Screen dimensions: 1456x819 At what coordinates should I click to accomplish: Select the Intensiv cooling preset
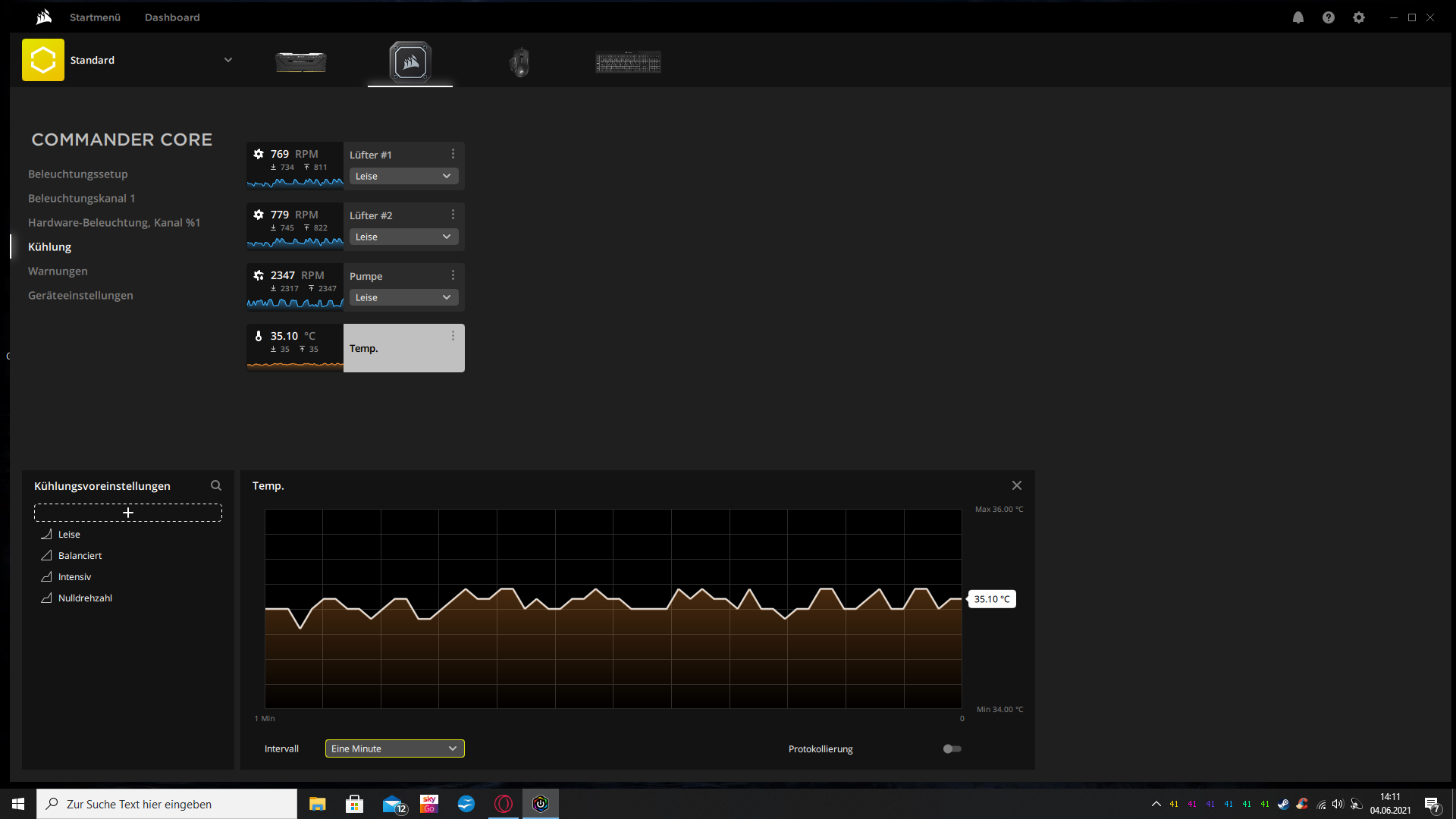point(74,577)
